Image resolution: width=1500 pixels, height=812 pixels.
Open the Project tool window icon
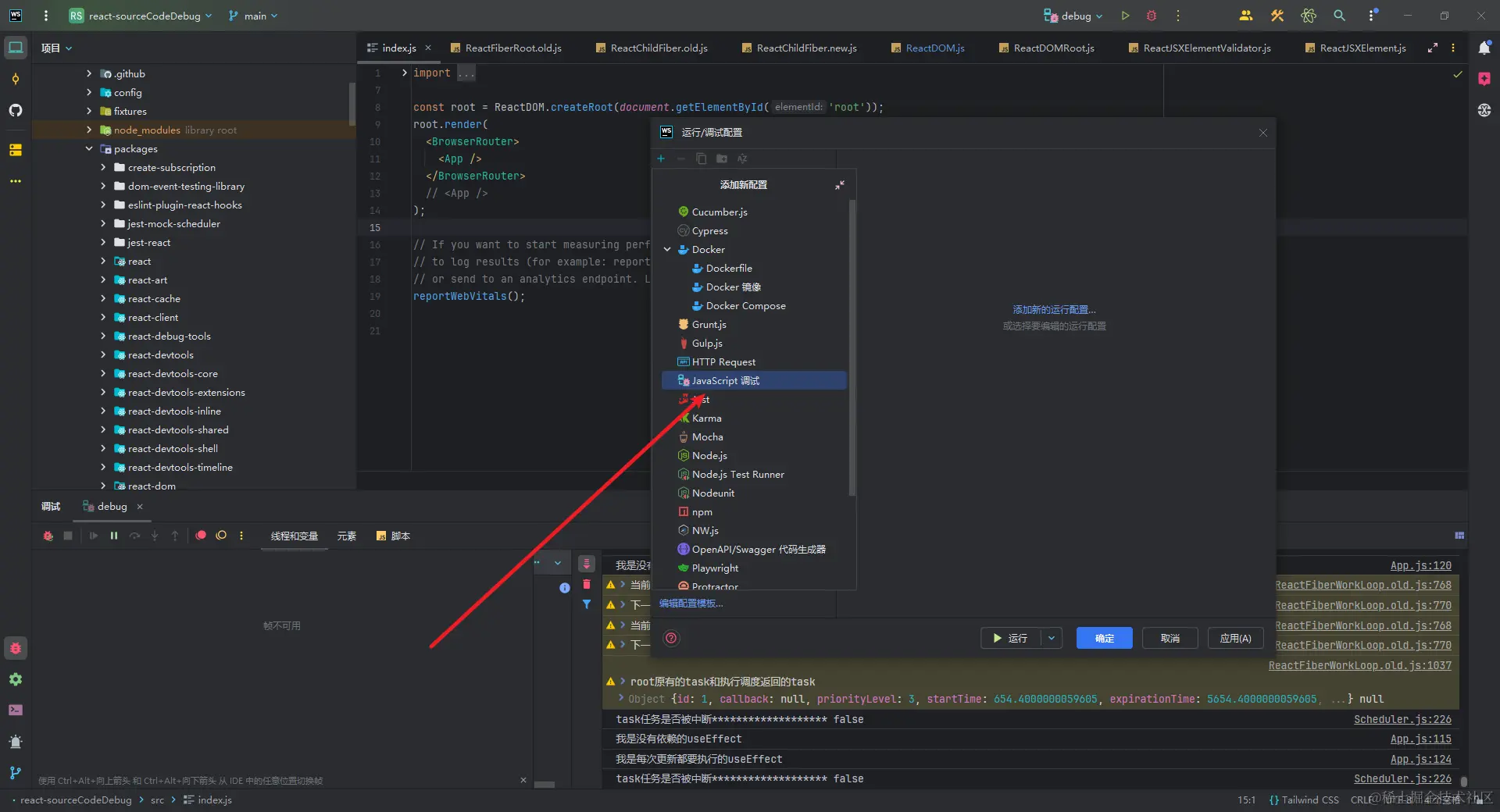pyautogui.click(x=16, y=48)
